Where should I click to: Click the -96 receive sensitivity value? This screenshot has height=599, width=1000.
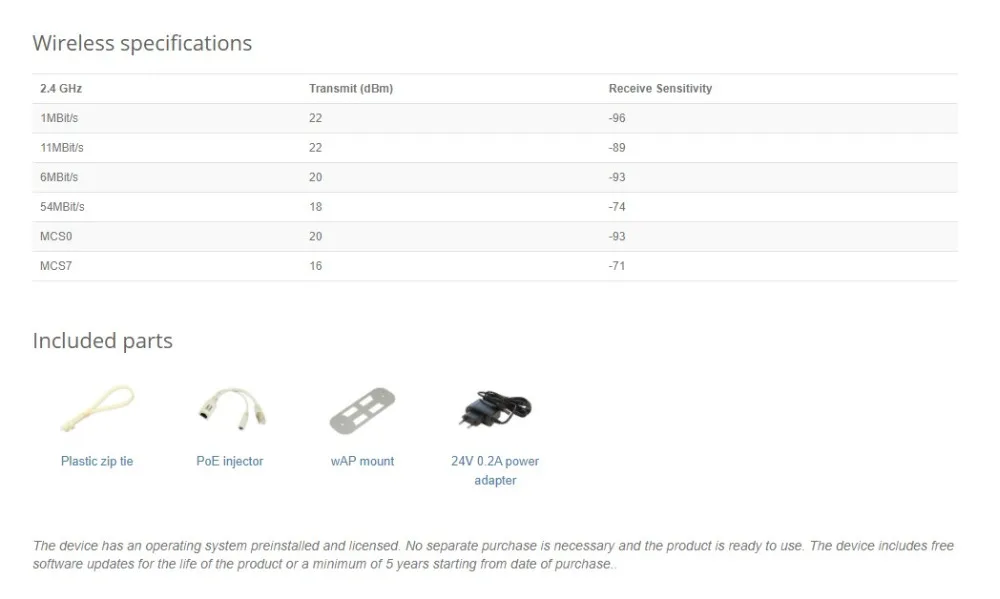click(617, 118)
